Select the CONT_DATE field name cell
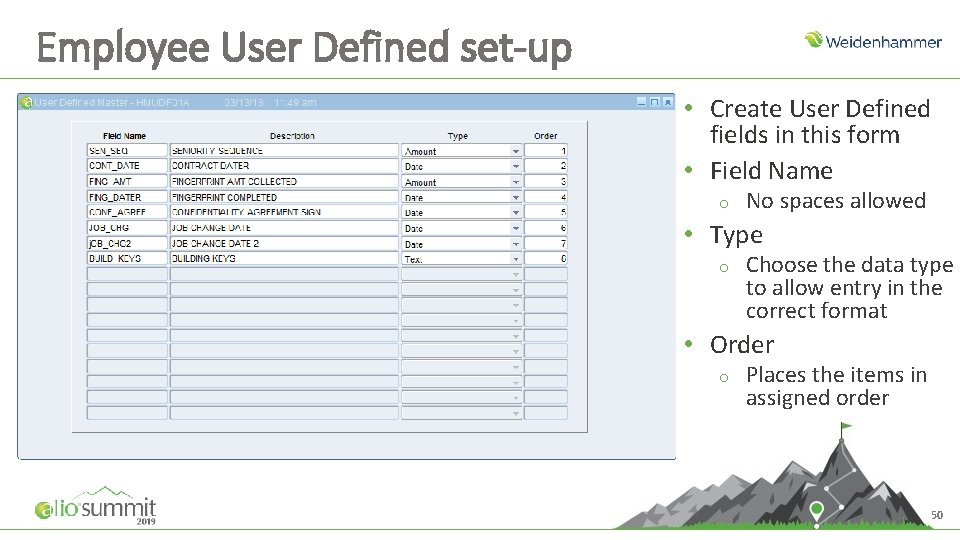This screenshot has width=960, height=540. click(127, 166)
